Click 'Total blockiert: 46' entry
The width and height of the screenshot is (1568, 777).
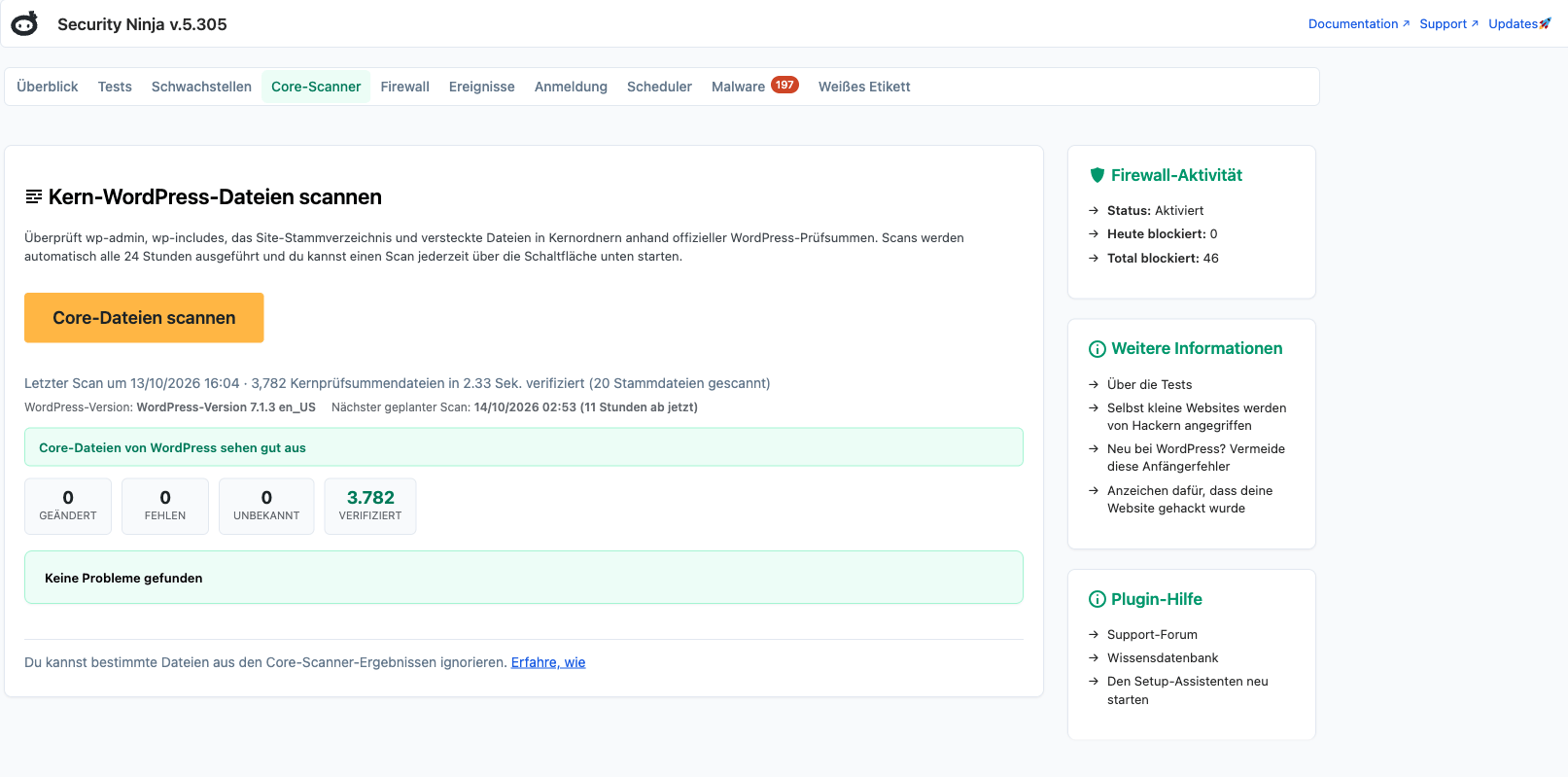tap(1163, 259)
